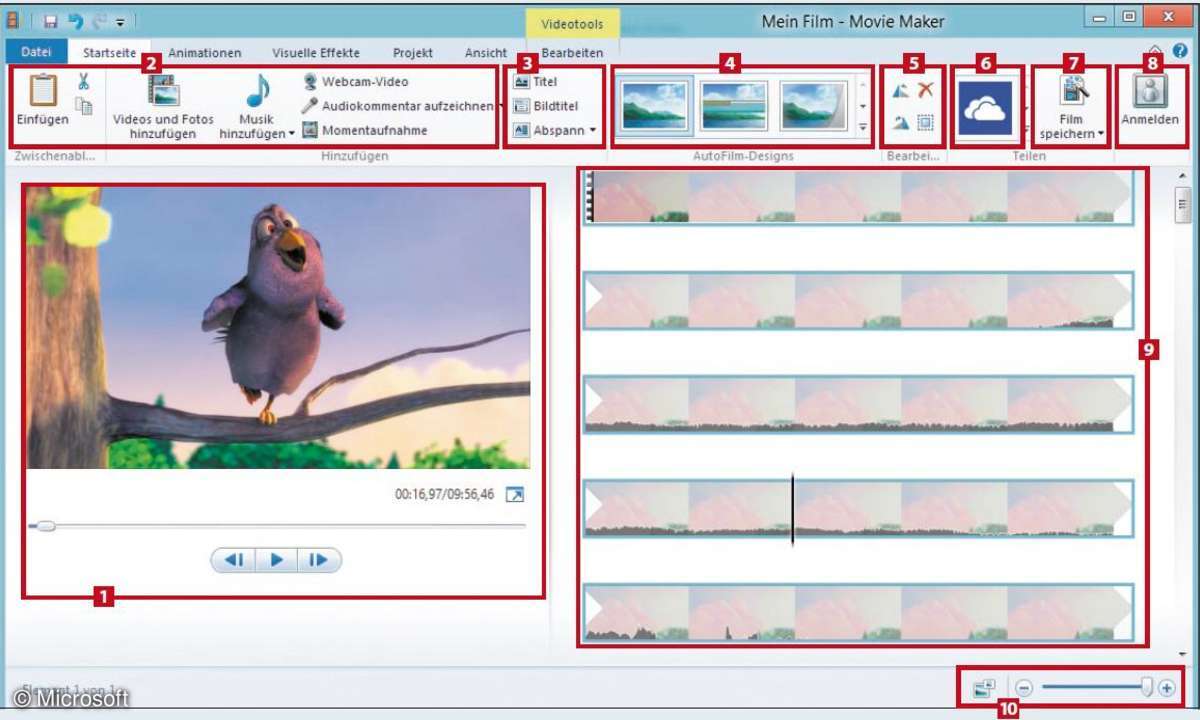1200x720 pixels.
Task: Click the timeline scrollbar up arrow
Action: tap(1184, 176)
